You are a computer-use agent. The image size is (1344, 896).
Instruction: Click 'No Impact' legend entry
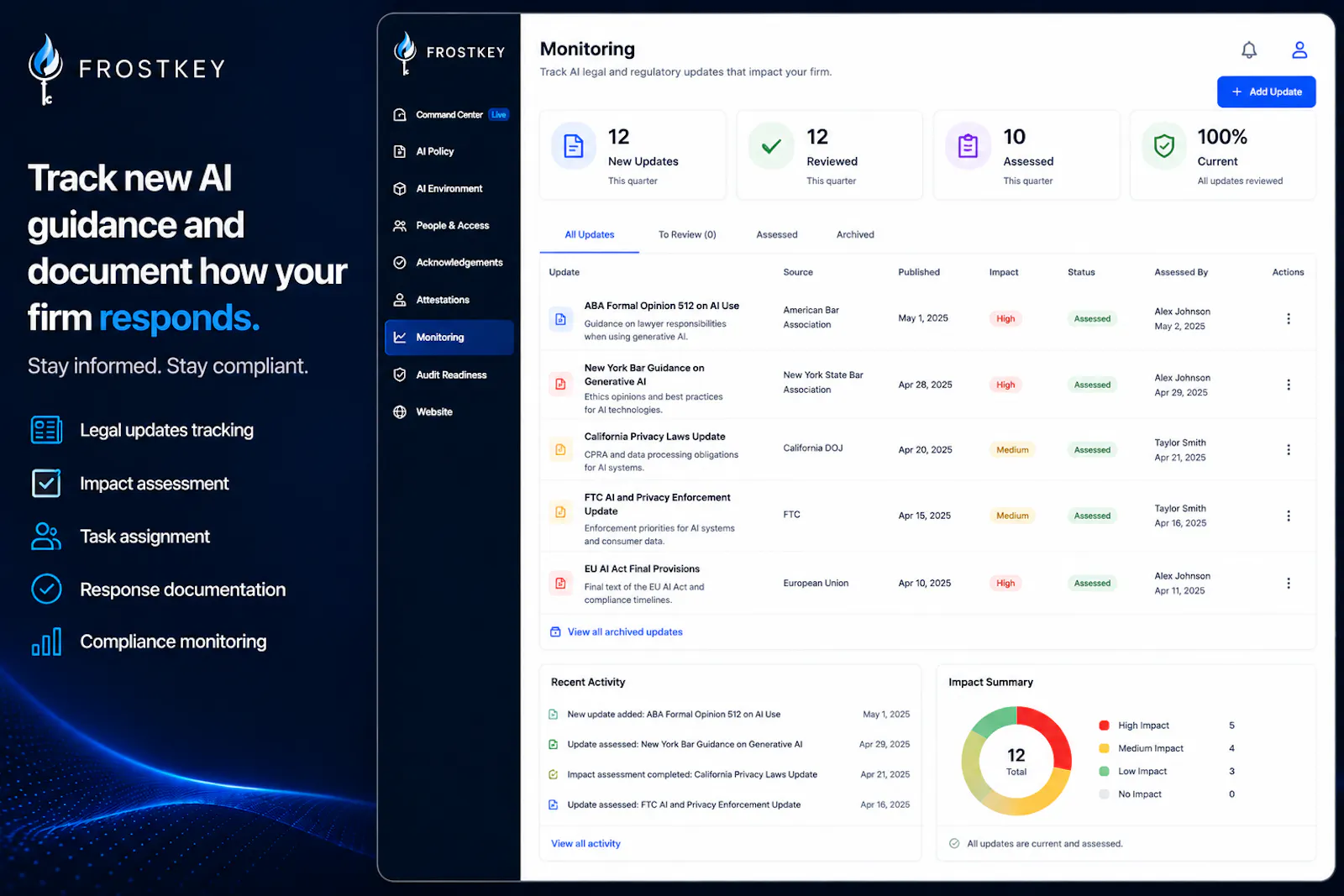1140,794
